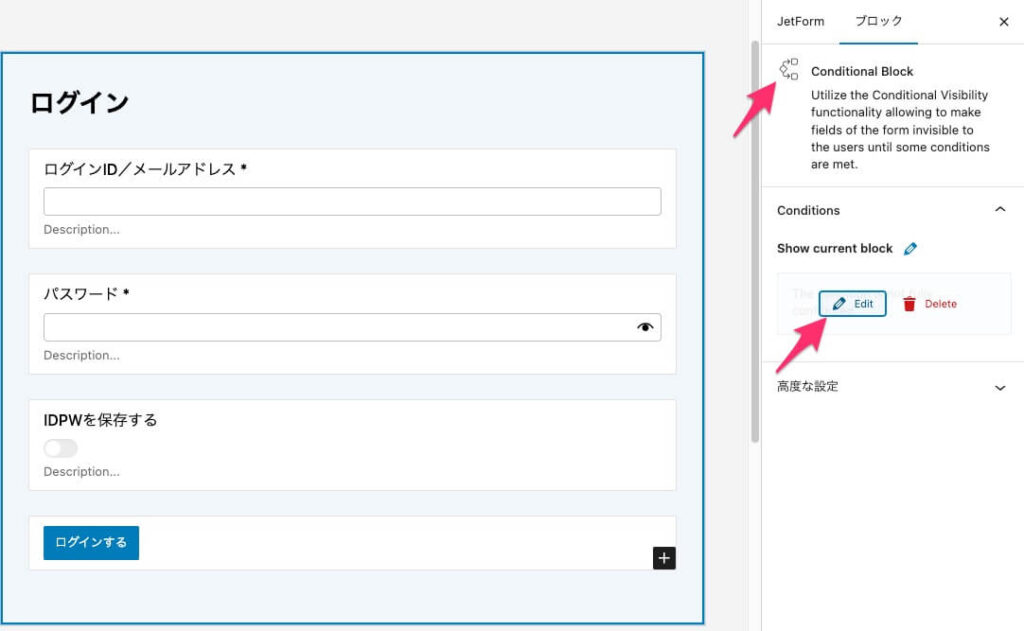Close the settings sidebar with the X
The width and height of the screenshot is (1024, 631).
(x=1003, y=22)
